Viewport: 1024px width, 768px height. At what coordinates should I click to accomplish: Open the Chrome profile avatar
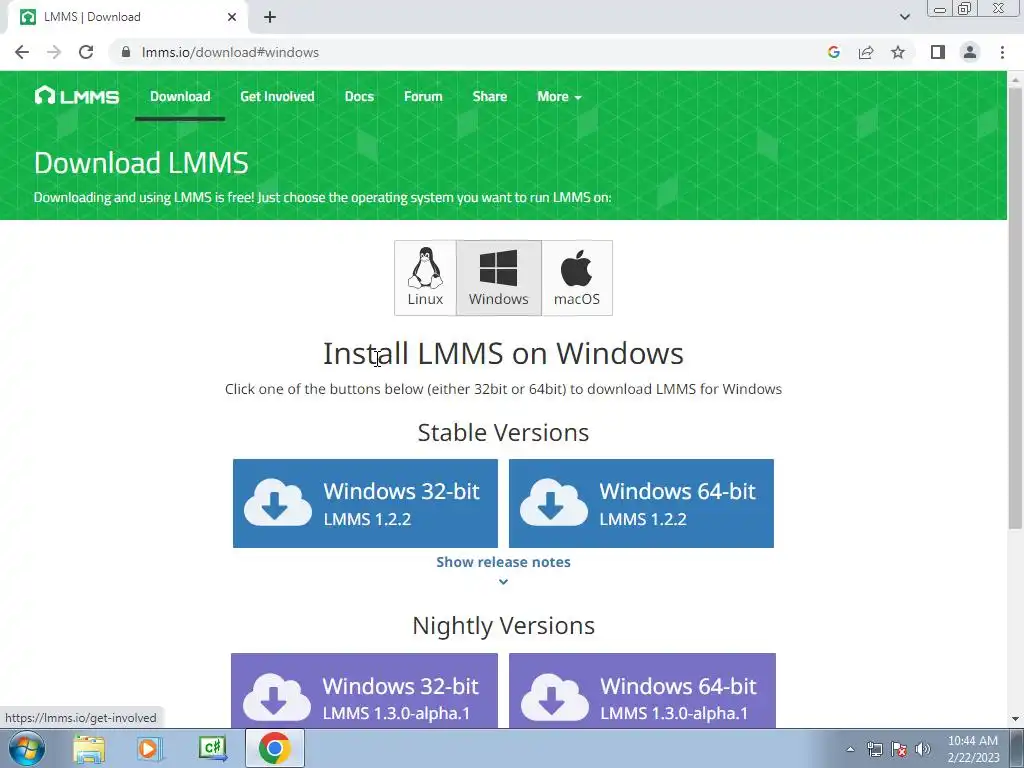click(x=970, y=52)
